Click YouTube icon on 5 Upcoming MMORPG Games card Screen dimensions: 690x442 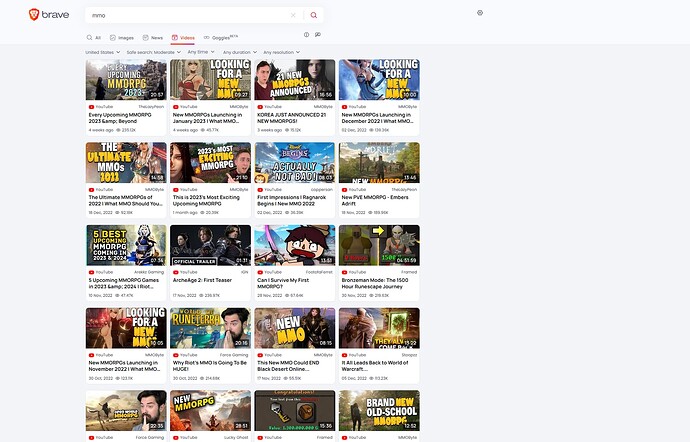pos(91,273)
